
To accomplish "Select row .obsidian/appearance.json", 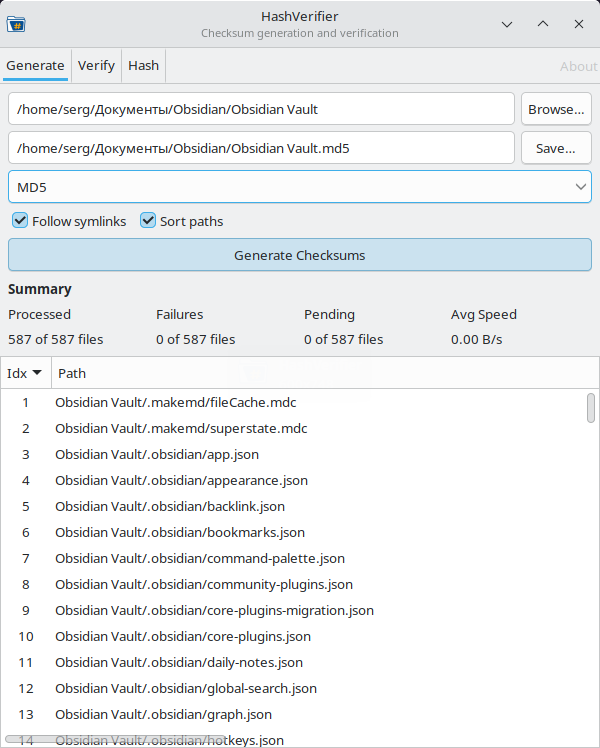I will (294, 480).
